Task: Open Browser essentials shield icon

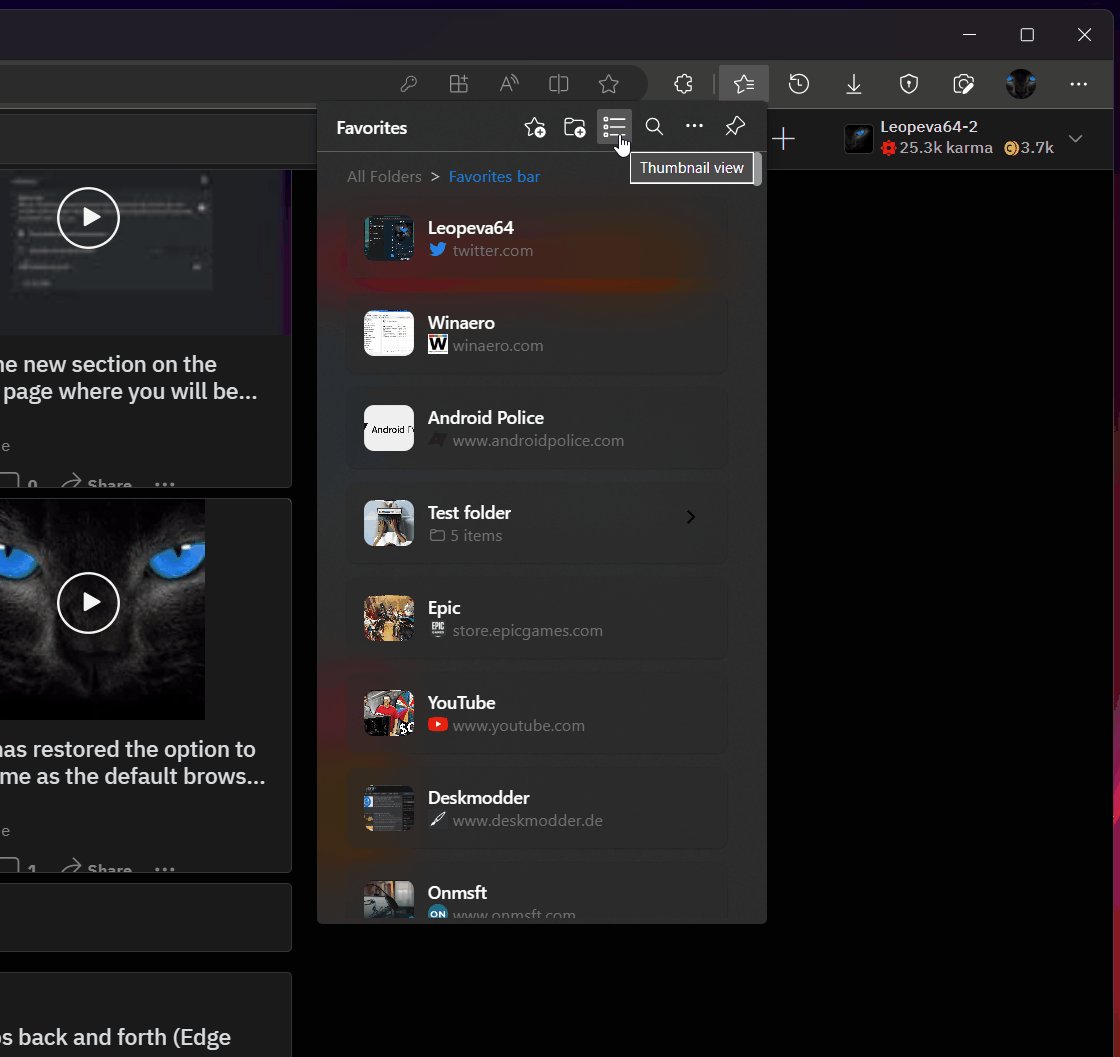Action: [x=909, y=84]
